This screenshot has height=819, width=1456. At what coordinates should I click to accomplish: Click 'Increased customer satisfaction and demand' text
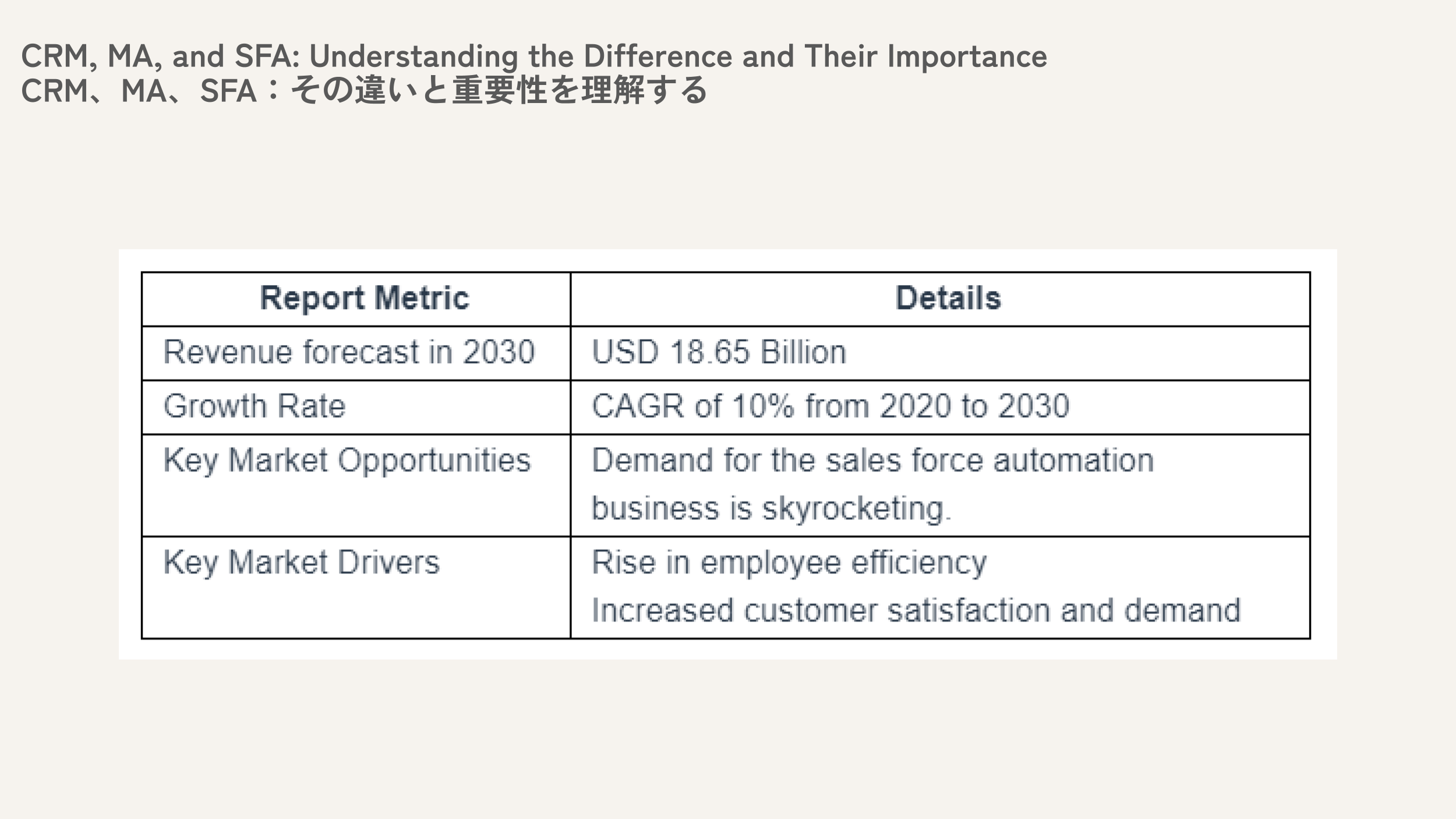click(916, 611)
